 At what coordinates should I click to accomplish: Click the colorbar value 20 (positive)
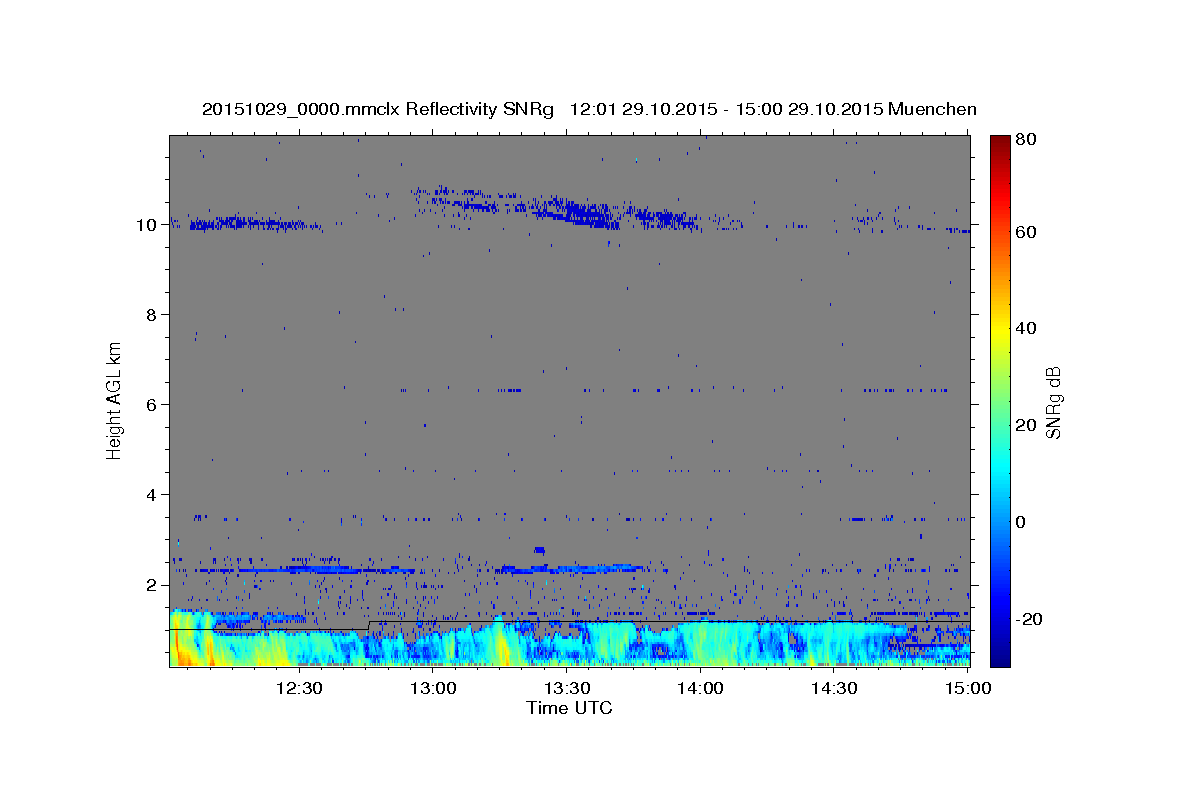(x=1025, y=425)
